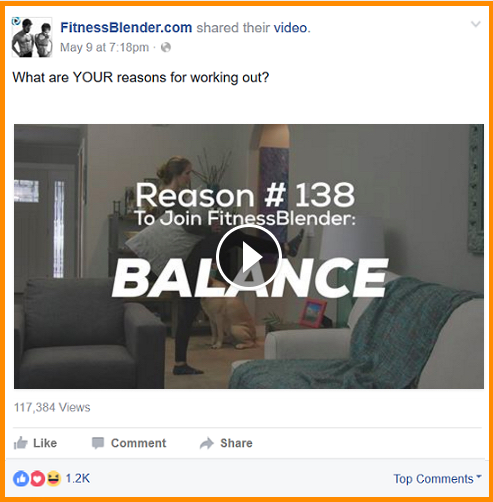Viewport: 493px width, 502px height.
Task: Open the May 9 at 7:18pm timestamp
Action: tap(104, 47)
